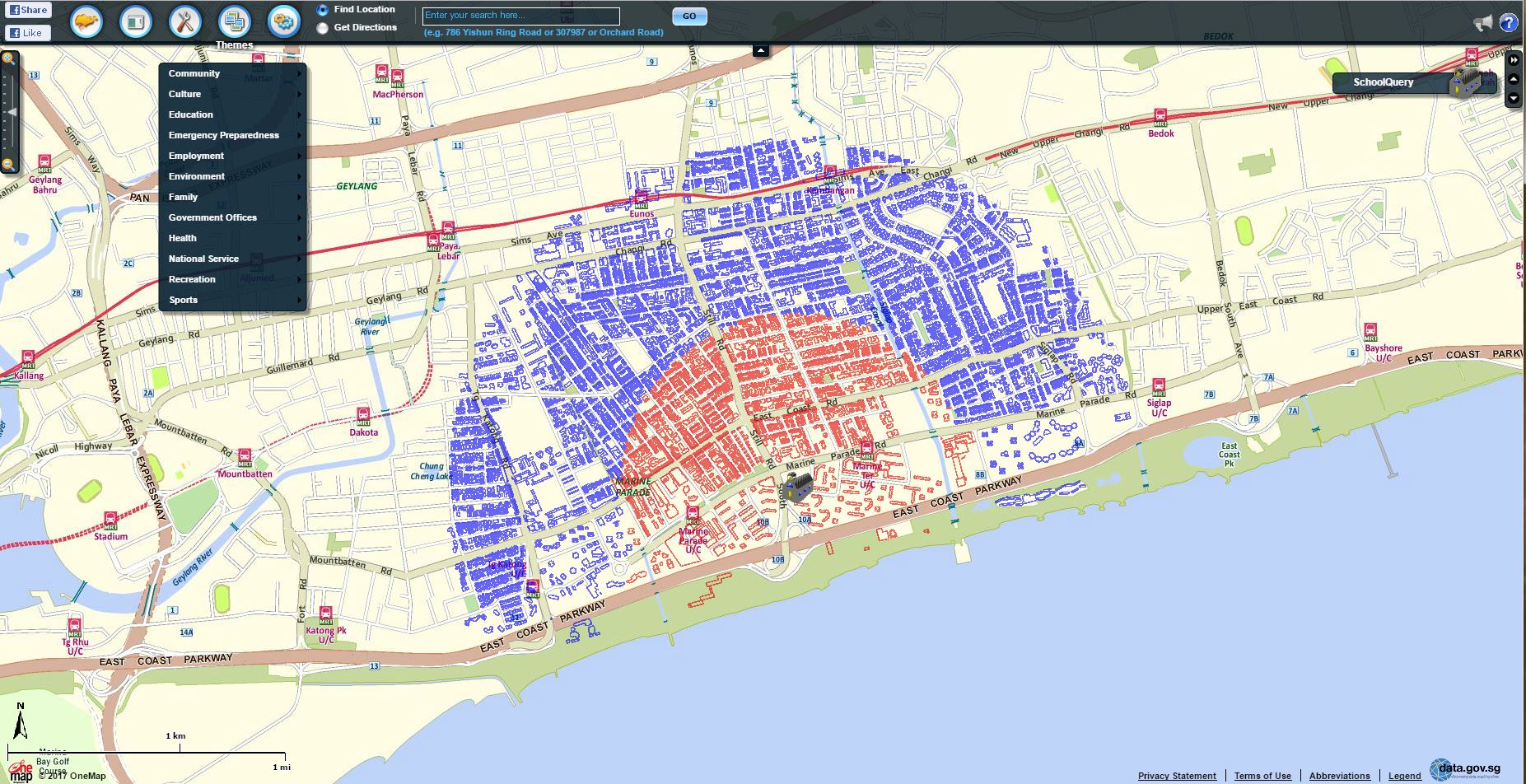Click the Siglap U/C MRT station icon
The height and width of the screenshot is (784, 1526).
[x=1159, y=387]
